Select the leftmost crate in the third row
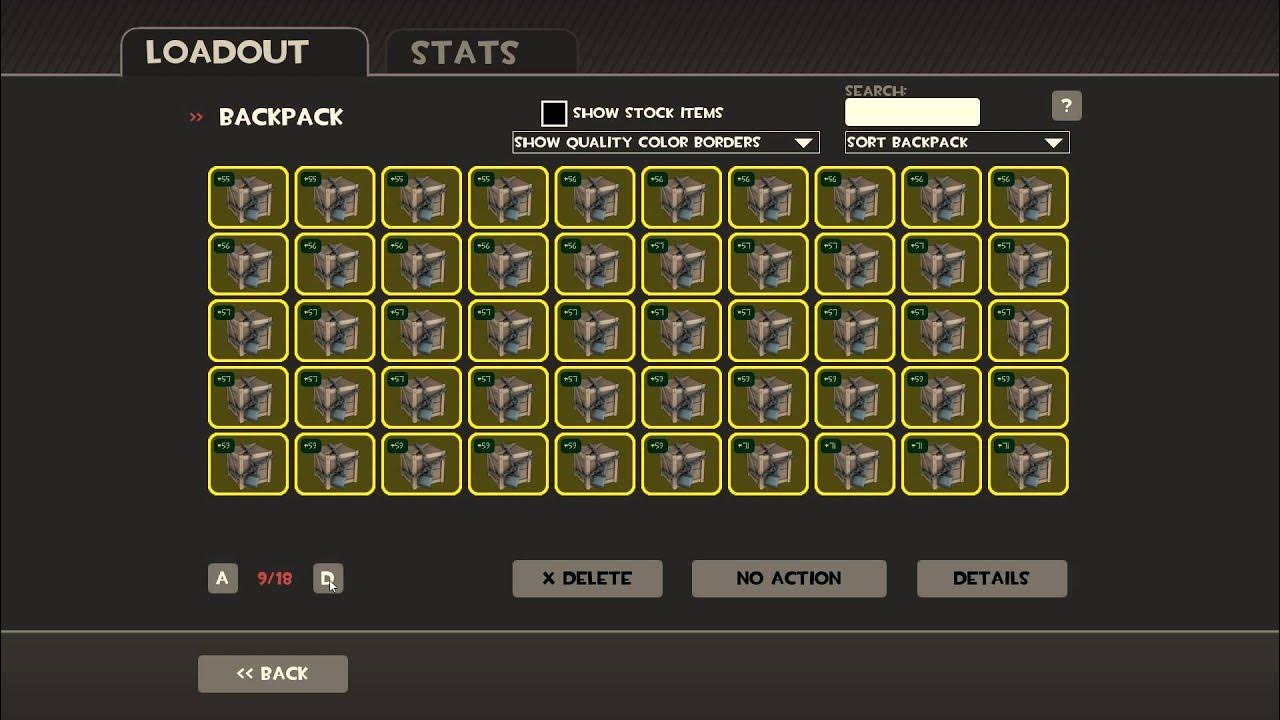 tap(248, 330)
